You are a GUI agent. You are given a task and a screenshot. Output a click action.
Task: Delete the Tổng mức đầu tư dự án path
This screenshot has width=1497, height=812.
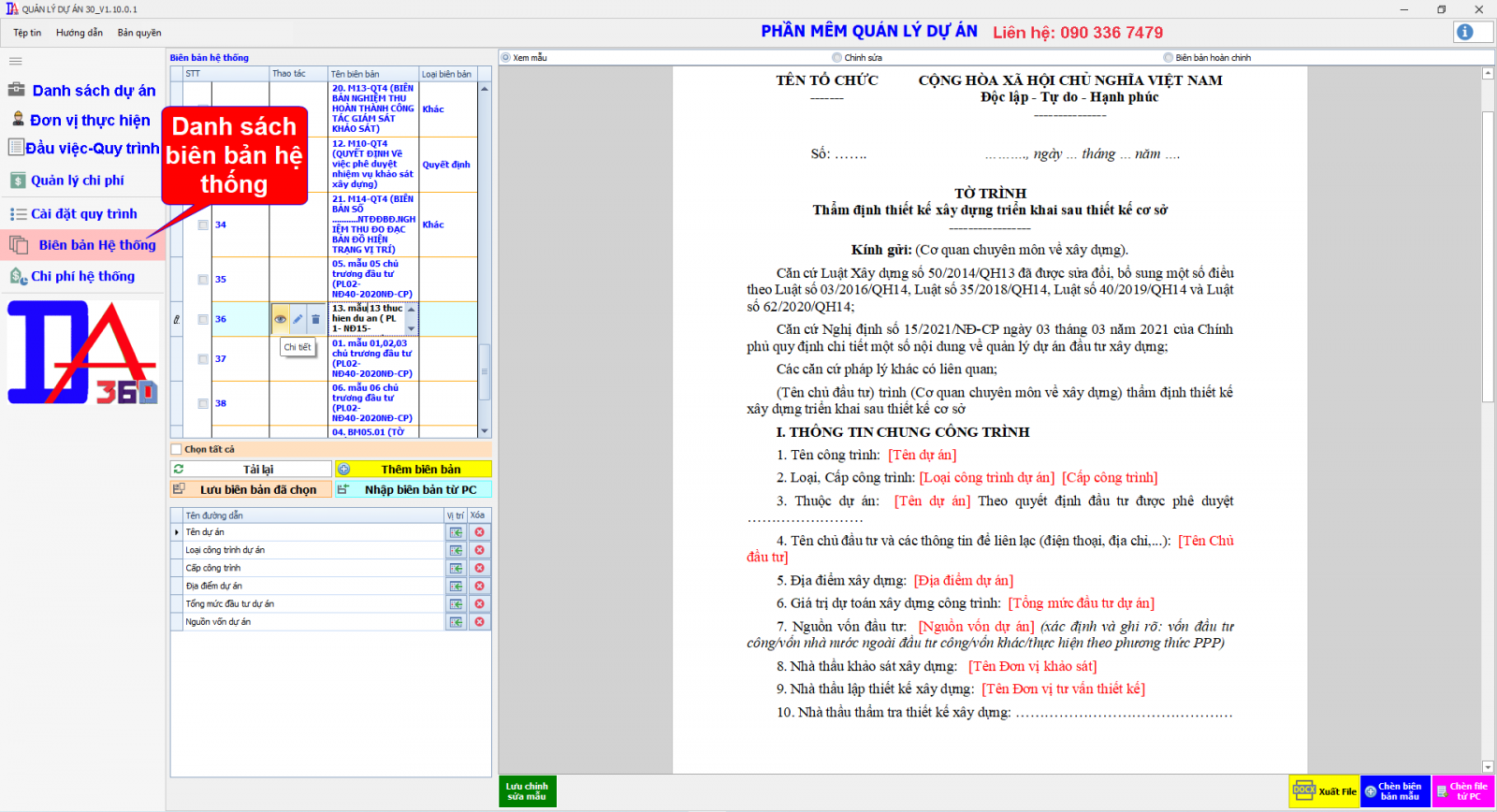pyautogui.click(x=479, y=604)
